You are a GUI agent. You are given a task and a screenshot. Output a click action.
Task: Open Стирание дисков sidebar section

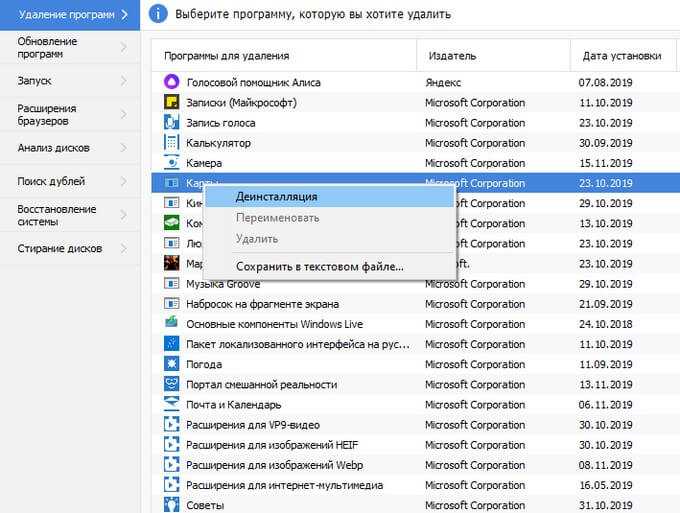tap(70, 248)
